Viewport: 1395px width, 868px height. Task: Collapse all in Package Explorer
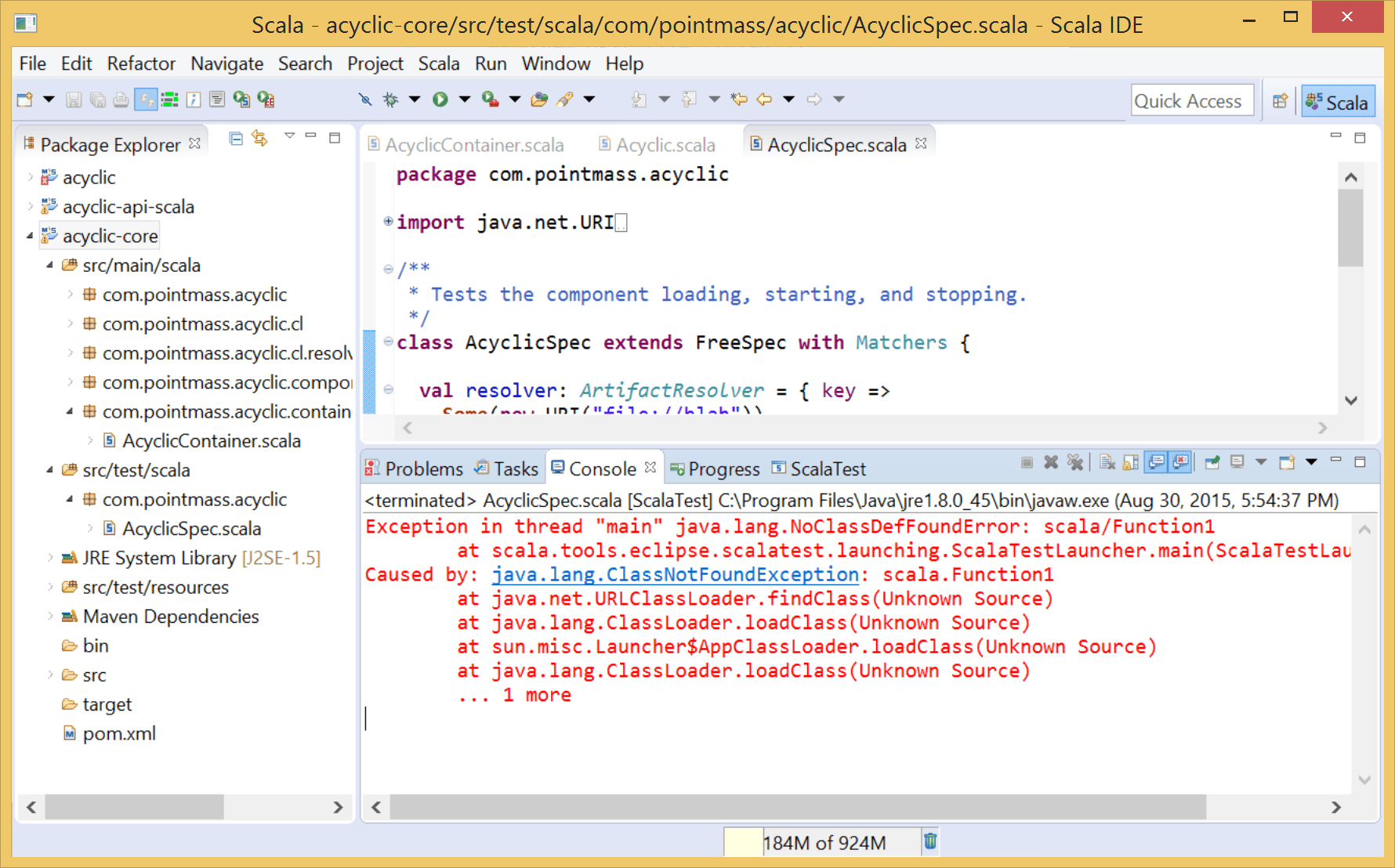click(236, 139)
